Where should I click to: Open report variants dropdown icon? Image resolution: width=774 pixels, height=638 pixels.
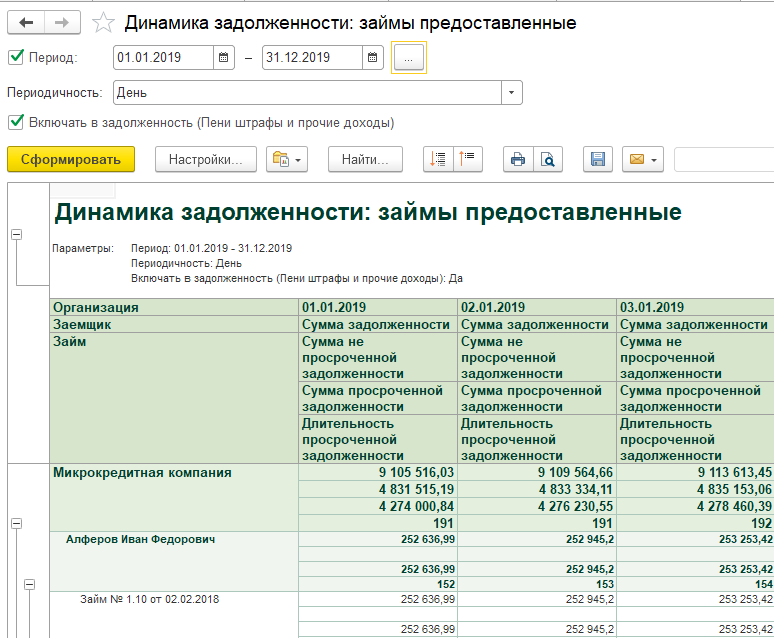click(287, 160)
